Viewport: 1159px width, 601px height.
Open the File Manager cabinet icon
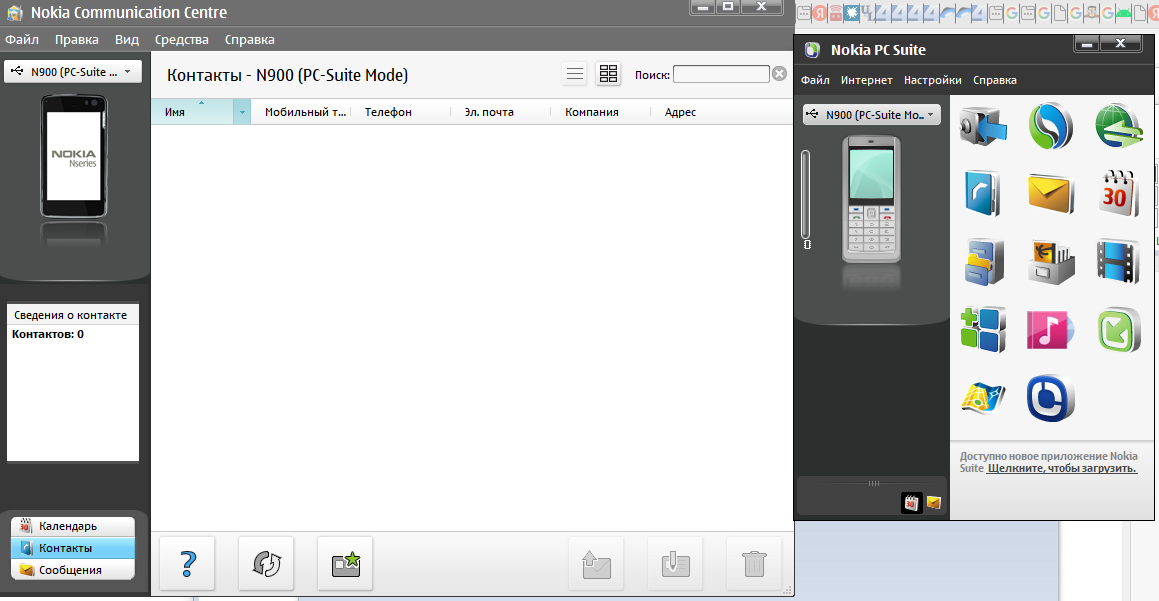pyautogui.click(x=984, y=262)
